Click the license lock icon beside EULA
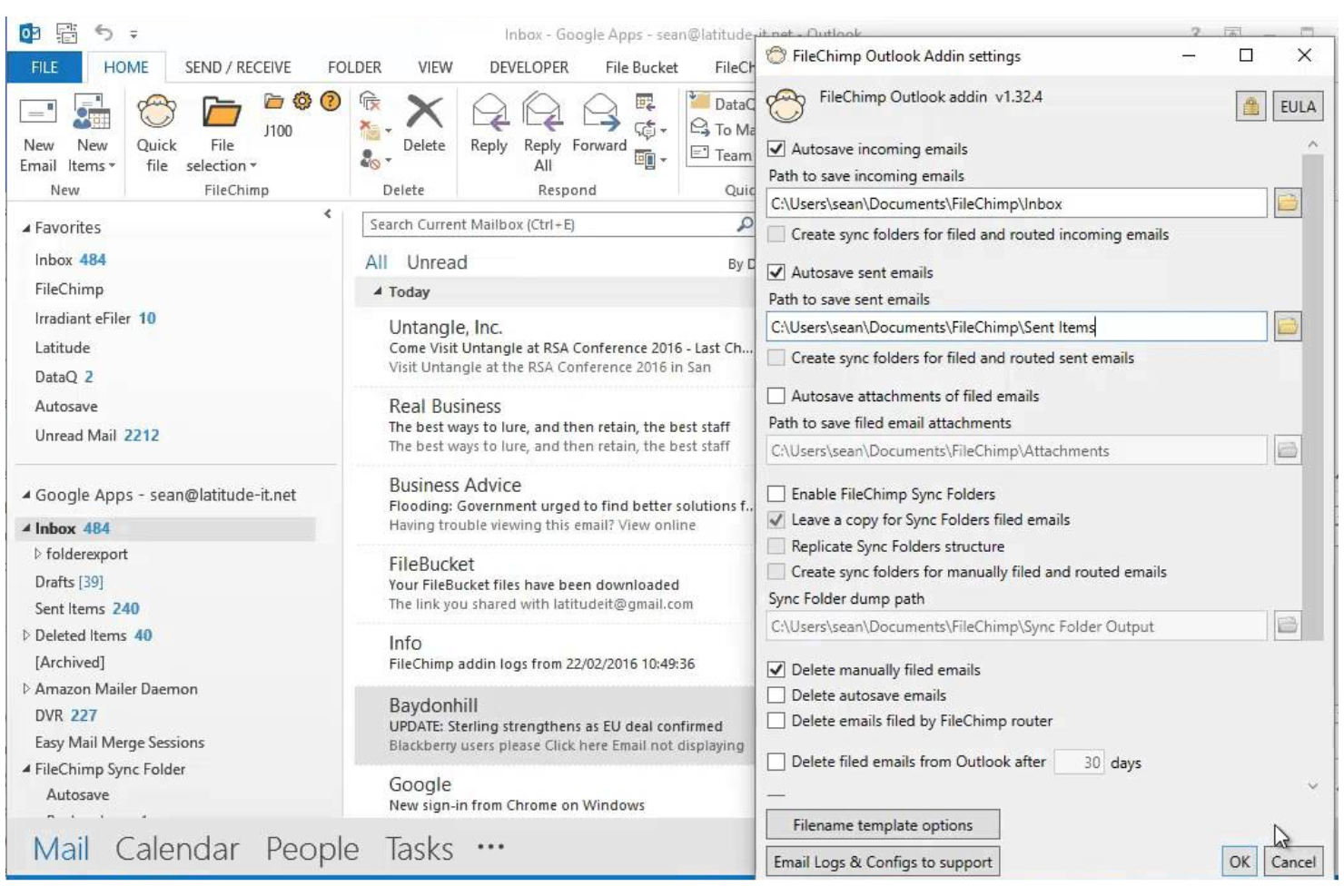Screen dimensions: 1344x896 (x=1250, y=107)
